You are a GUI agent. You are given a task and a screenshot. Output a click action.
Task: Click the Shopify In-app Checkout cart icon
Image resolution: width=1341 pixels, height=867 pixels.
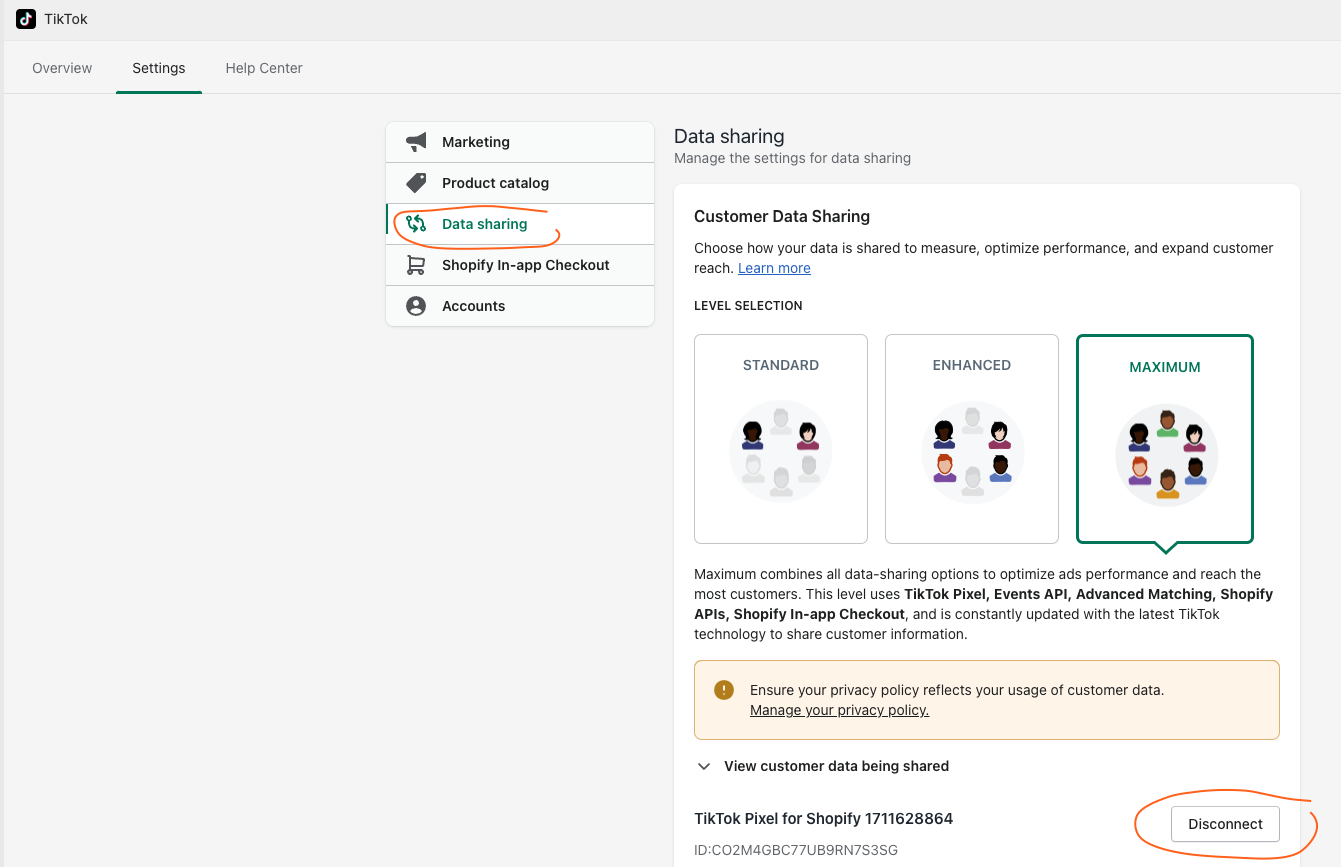pyautogui.click(x=416, y=265)
